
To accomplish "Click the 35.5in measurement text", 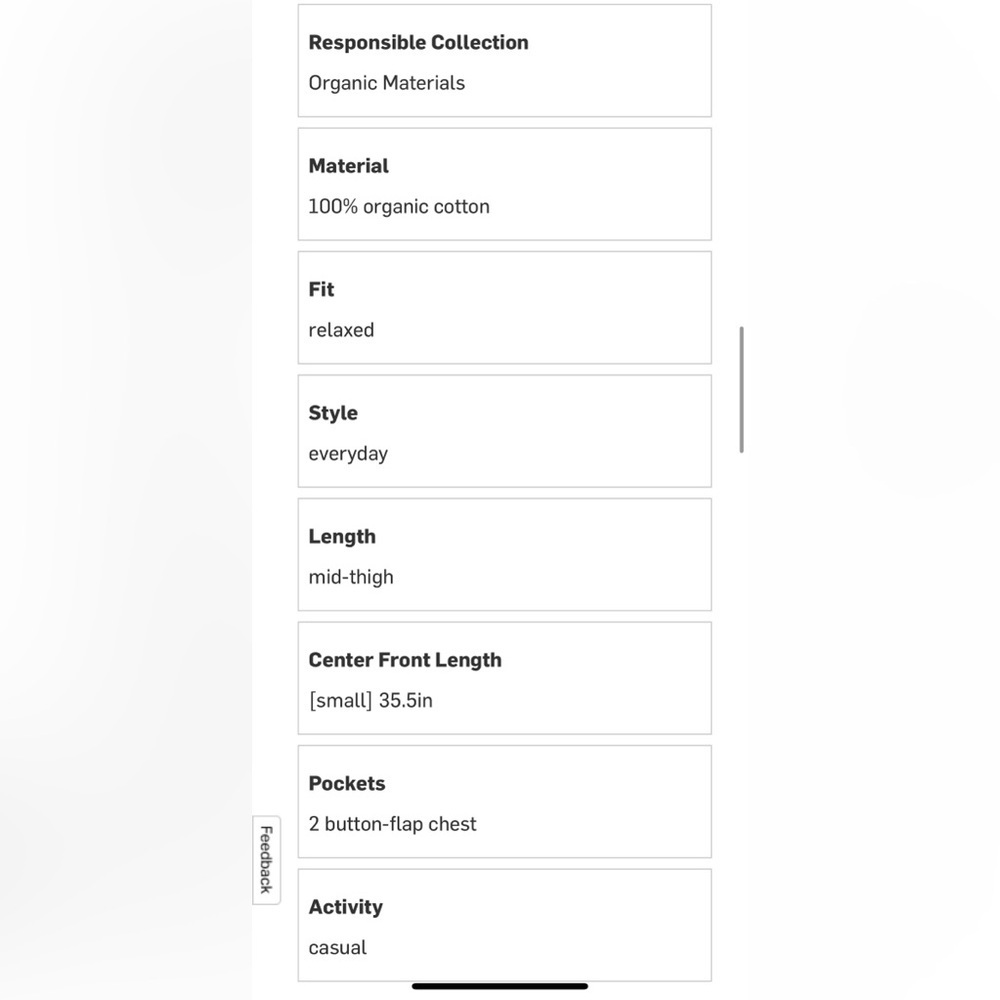I will (x=406, y=701).
